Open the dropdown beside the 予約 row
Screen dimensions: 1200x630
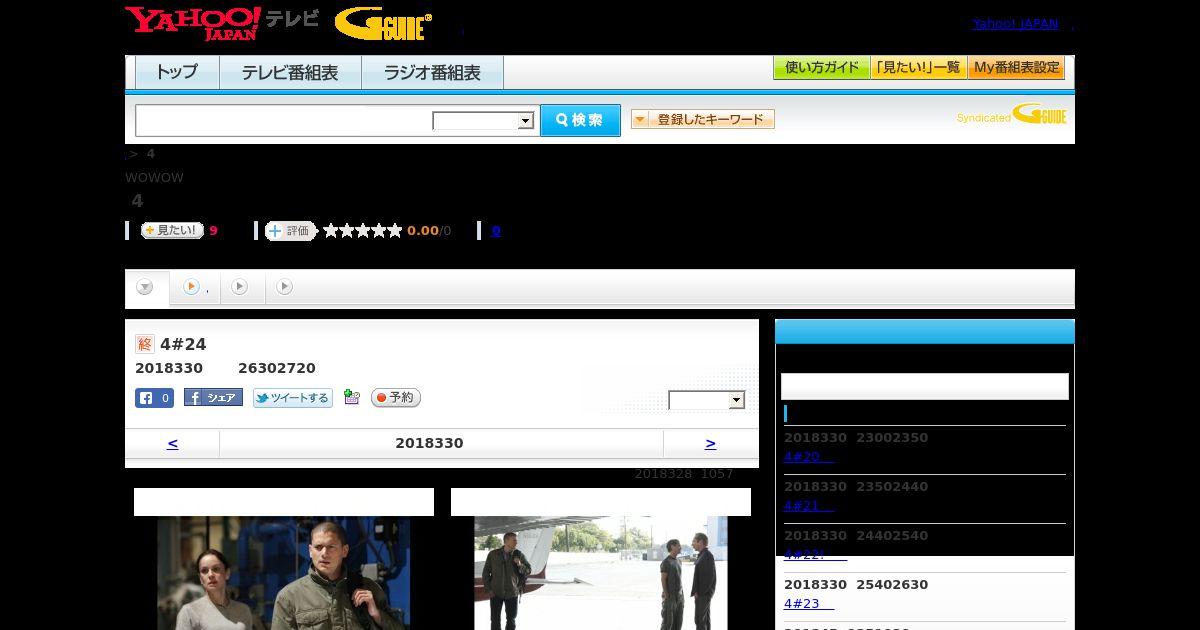(x=707, y=400)
